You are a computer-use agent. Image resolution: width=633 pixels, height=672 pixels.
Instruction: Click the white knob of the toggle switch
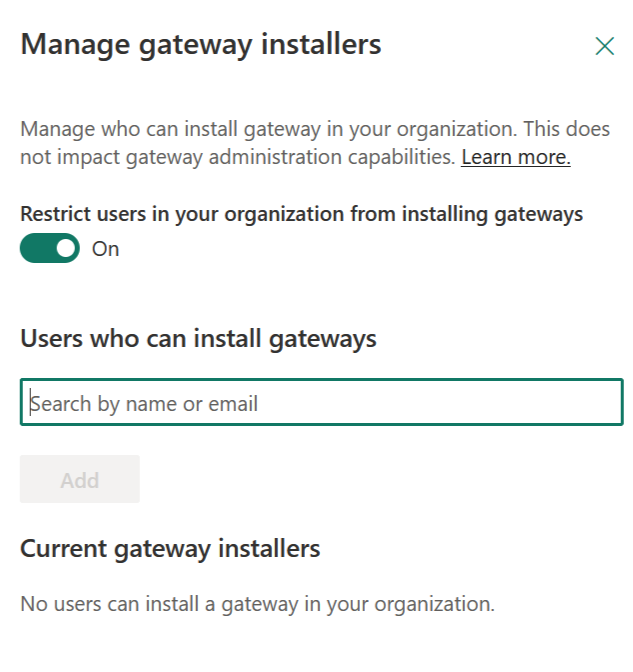pos(65,248)
